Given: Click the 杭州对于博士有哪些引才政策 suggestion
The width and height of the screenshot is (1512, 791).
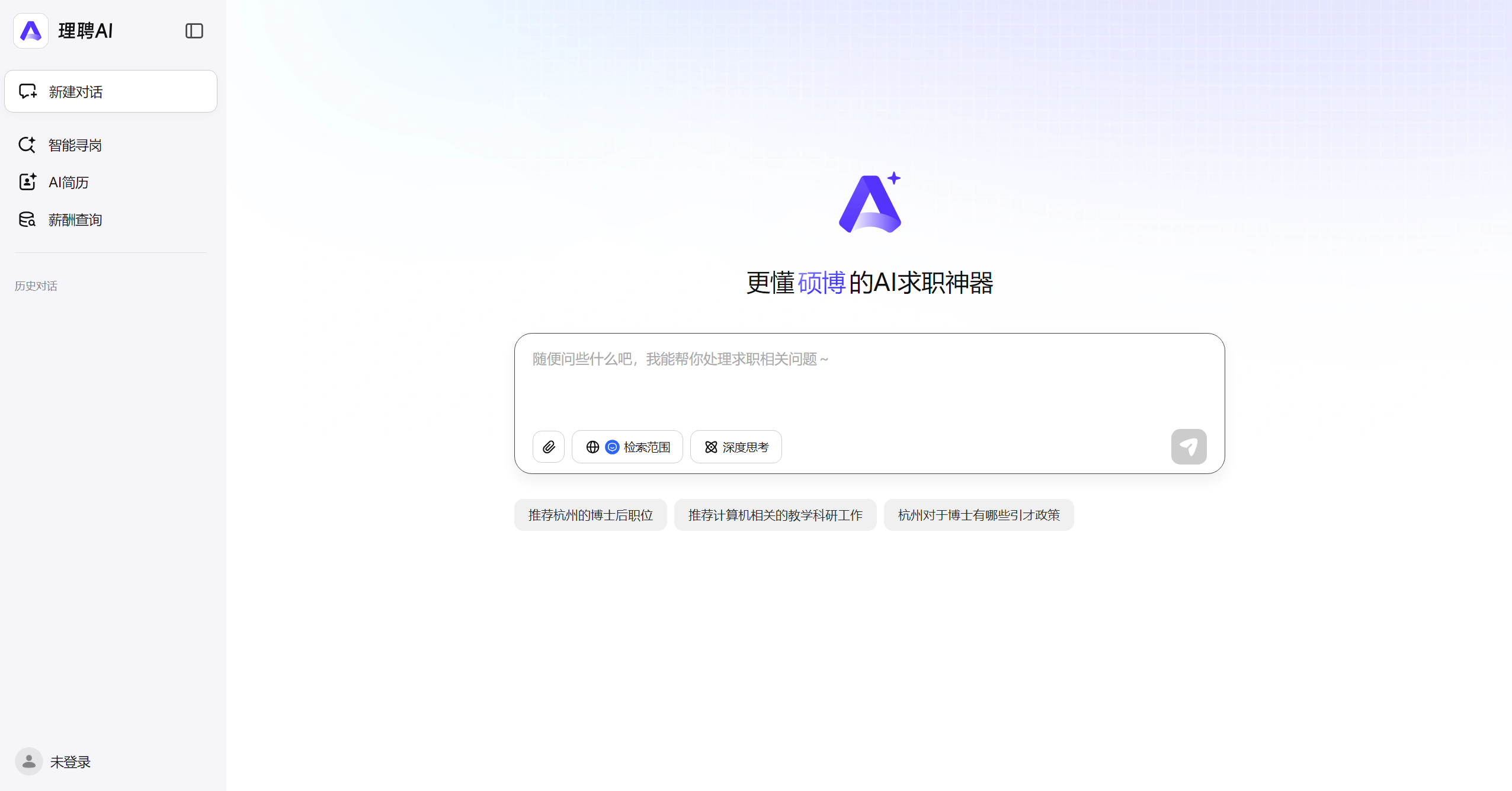Looking at the screenshot, I should click(x=979, y=514).
